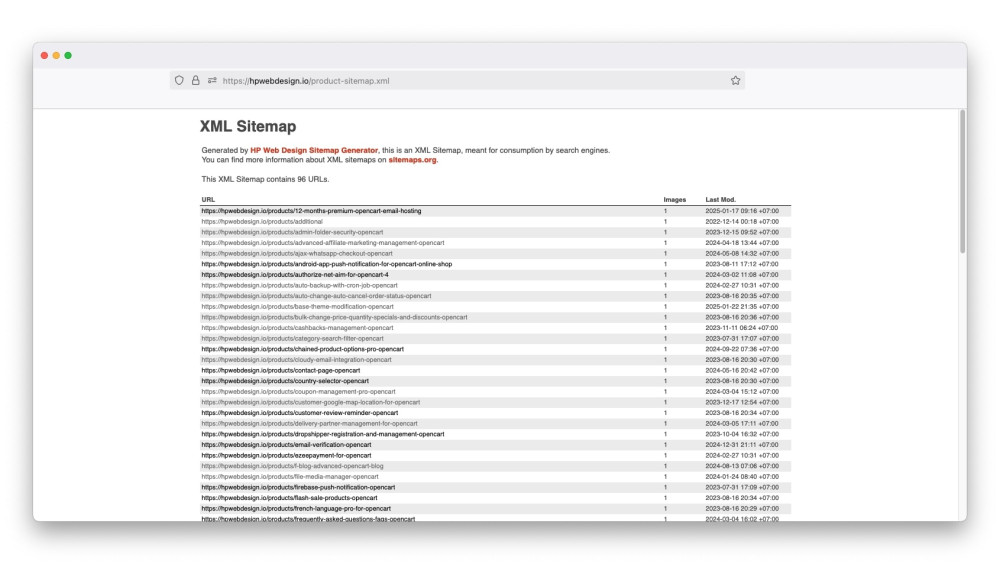The image size is (1000, 585).
Task: Click the yellow minimize window button
Action: 56,55
